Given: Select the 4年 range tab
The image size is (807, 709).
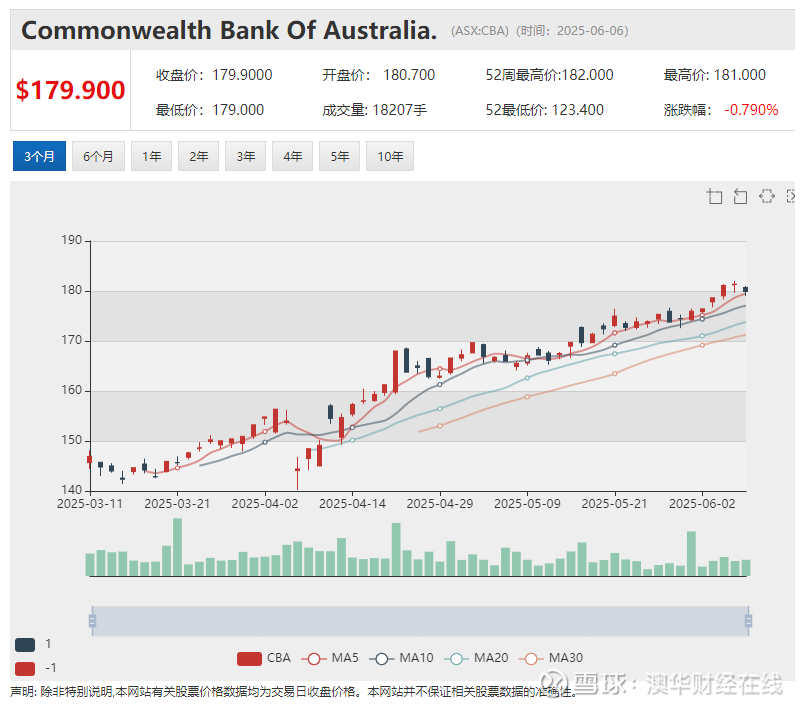Looking at the screenshot, I should point(292,156).
